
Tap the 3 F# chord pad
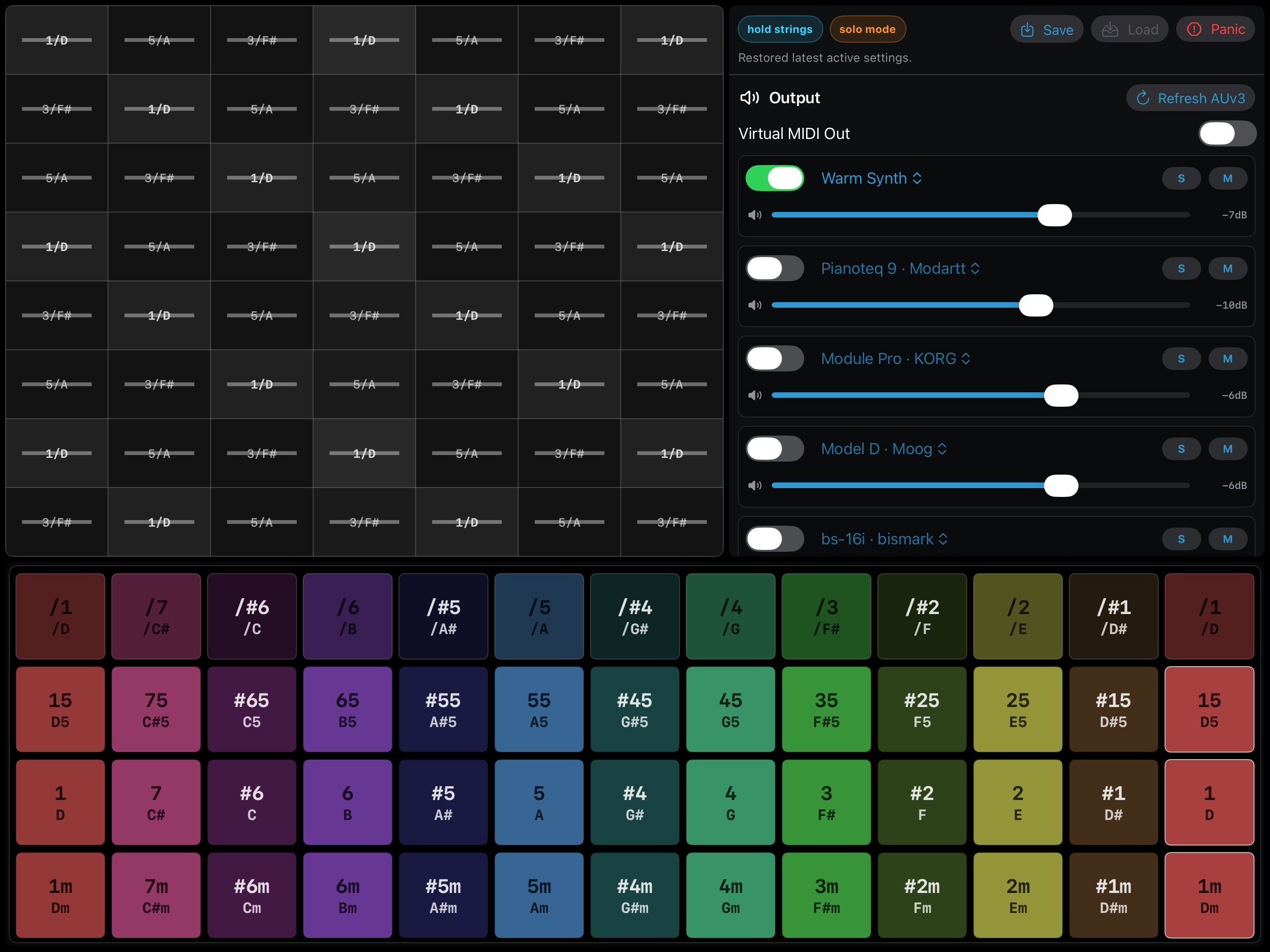tap(826, 802)
